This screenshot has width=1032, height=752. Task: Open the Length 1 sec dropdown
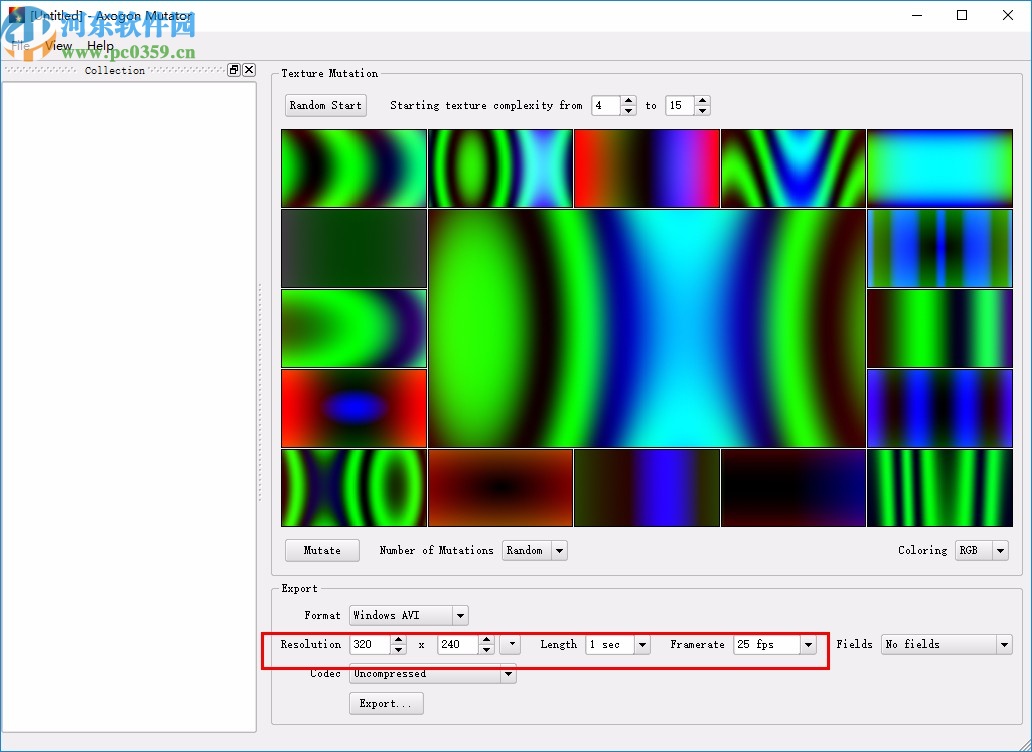point(642,645)
